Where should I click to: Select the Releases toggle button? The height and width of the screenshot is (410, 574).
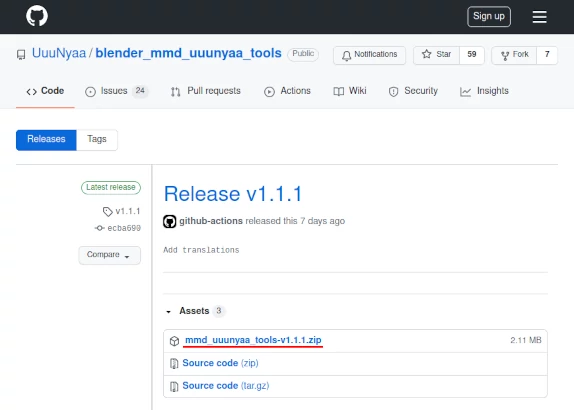46,139
